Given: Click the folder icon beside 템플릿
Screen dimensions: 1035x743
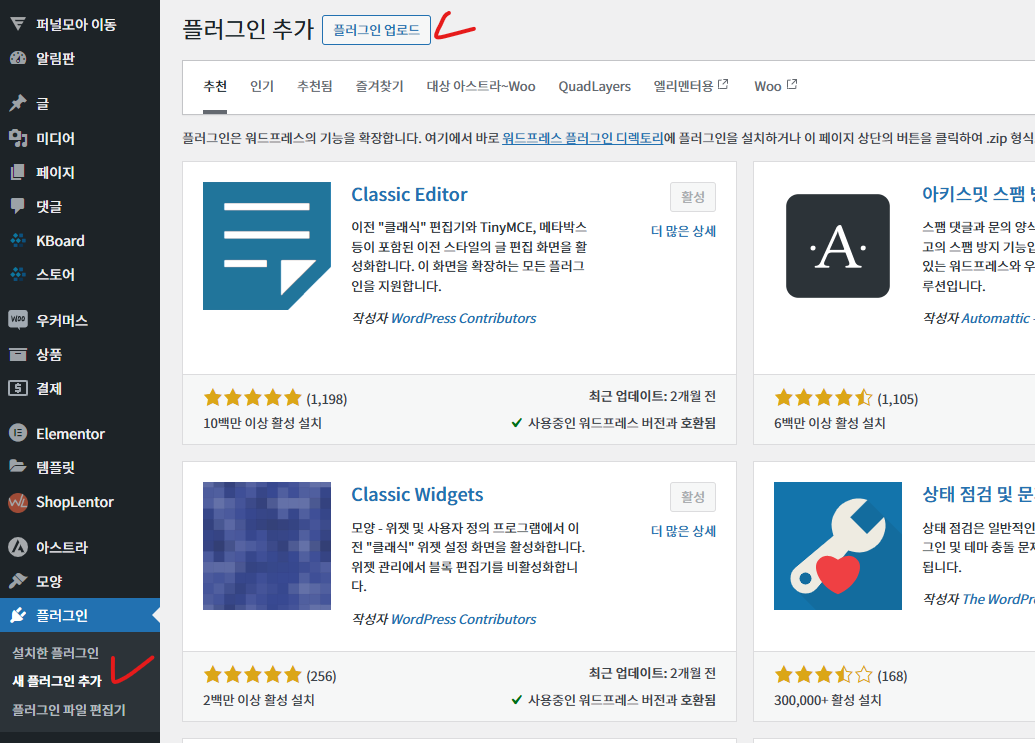Looking at the screenshot, I should coord(18,467).
